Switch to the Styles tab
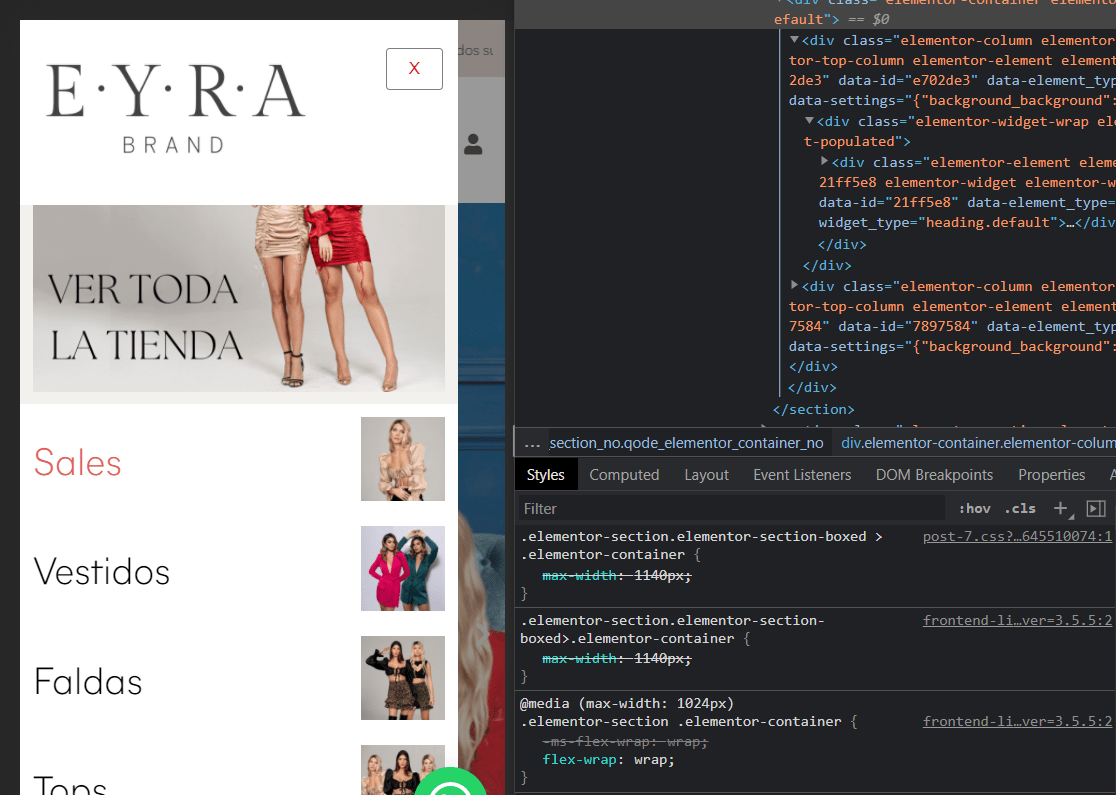Image resolution: width=1116 pixels, height=795 pixels. click(545, 475)
